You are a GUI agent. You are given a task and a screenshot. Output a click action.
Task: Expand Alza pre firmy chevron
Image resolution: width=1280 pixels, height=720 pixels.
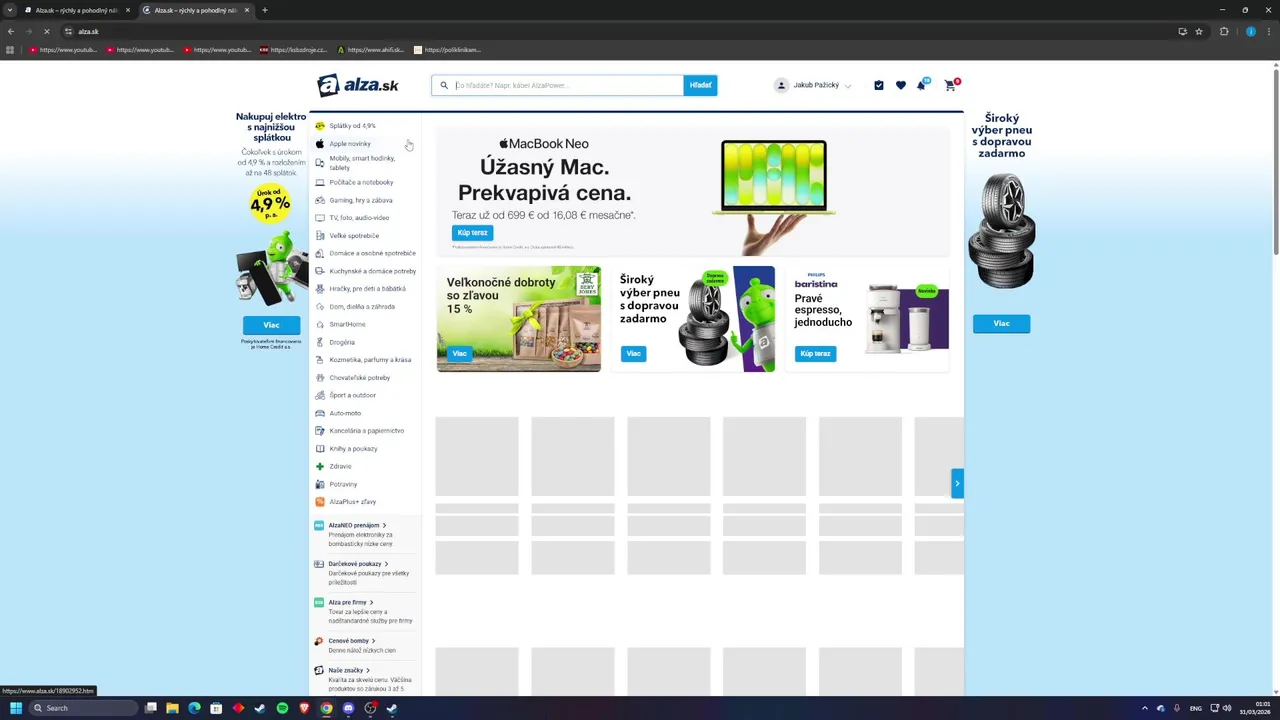371,602
